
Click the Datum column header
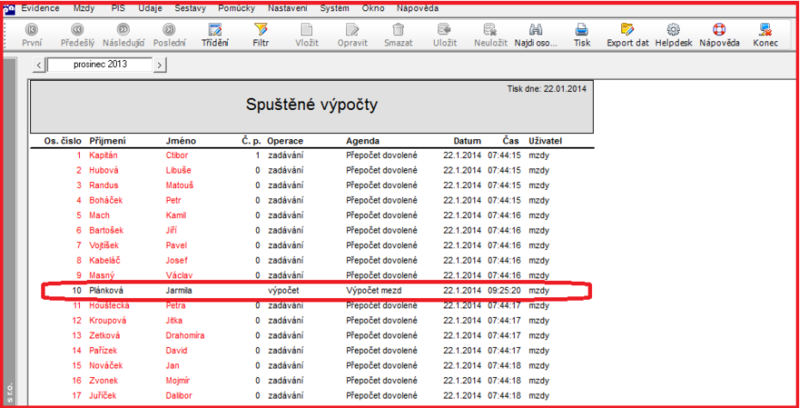tap(467, 141)
